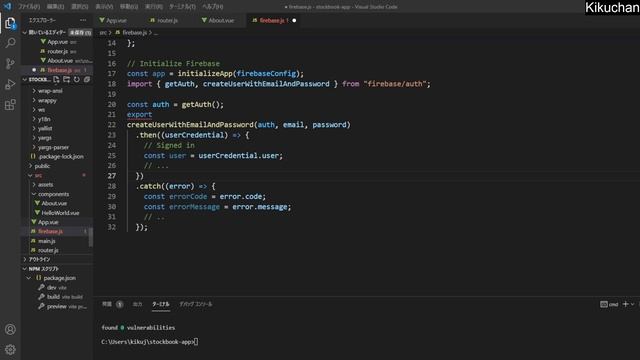
Task: Switch to the About.vue editor tab
Action: click(221, 20)
